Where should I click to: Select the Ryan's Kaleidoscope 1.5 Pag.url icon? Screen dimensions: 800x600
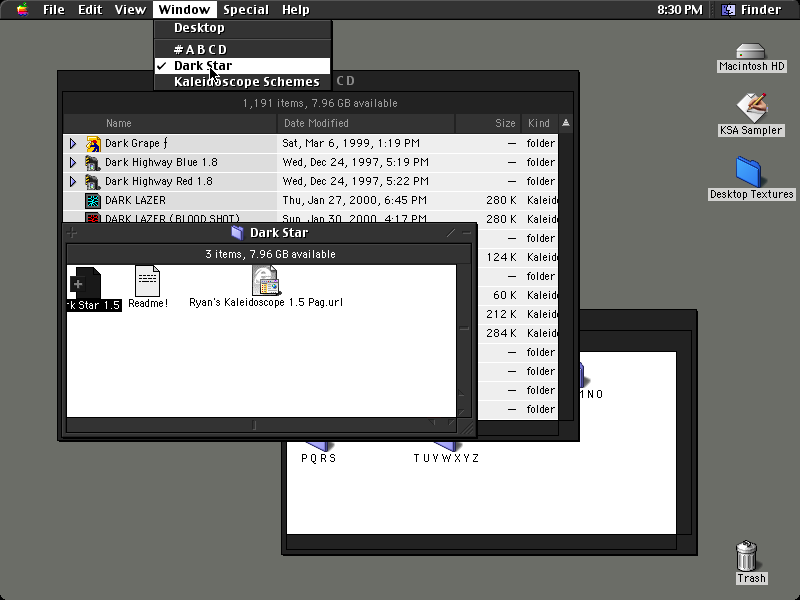tap(266, 280)
